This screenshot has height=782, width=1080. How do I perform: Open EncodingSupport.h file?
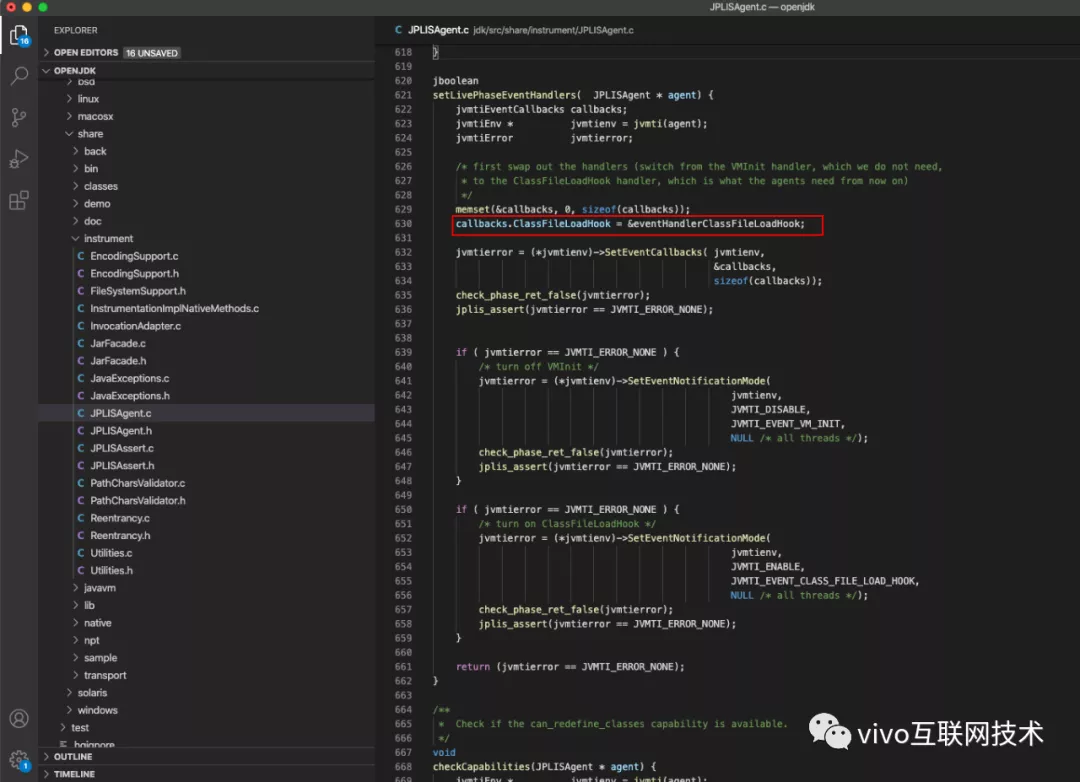134,274
